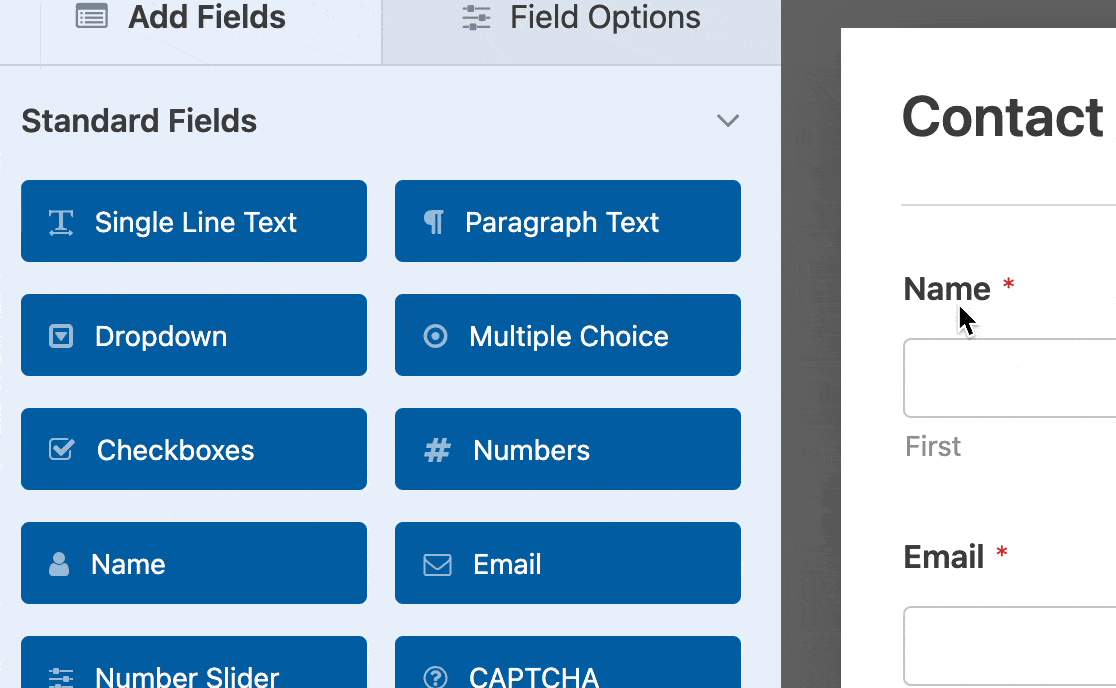Click the sliders icon beside Field Options

pyautogui.click(x=475, y=16)
